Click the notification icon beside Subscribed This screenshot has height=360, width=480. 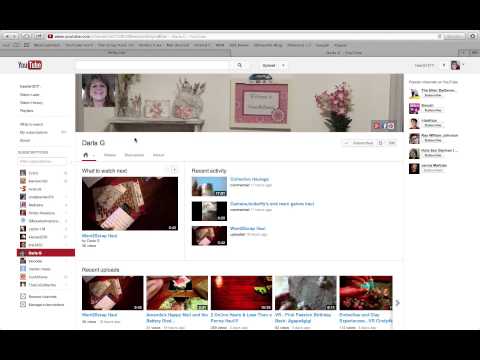(x=380, y=143)
